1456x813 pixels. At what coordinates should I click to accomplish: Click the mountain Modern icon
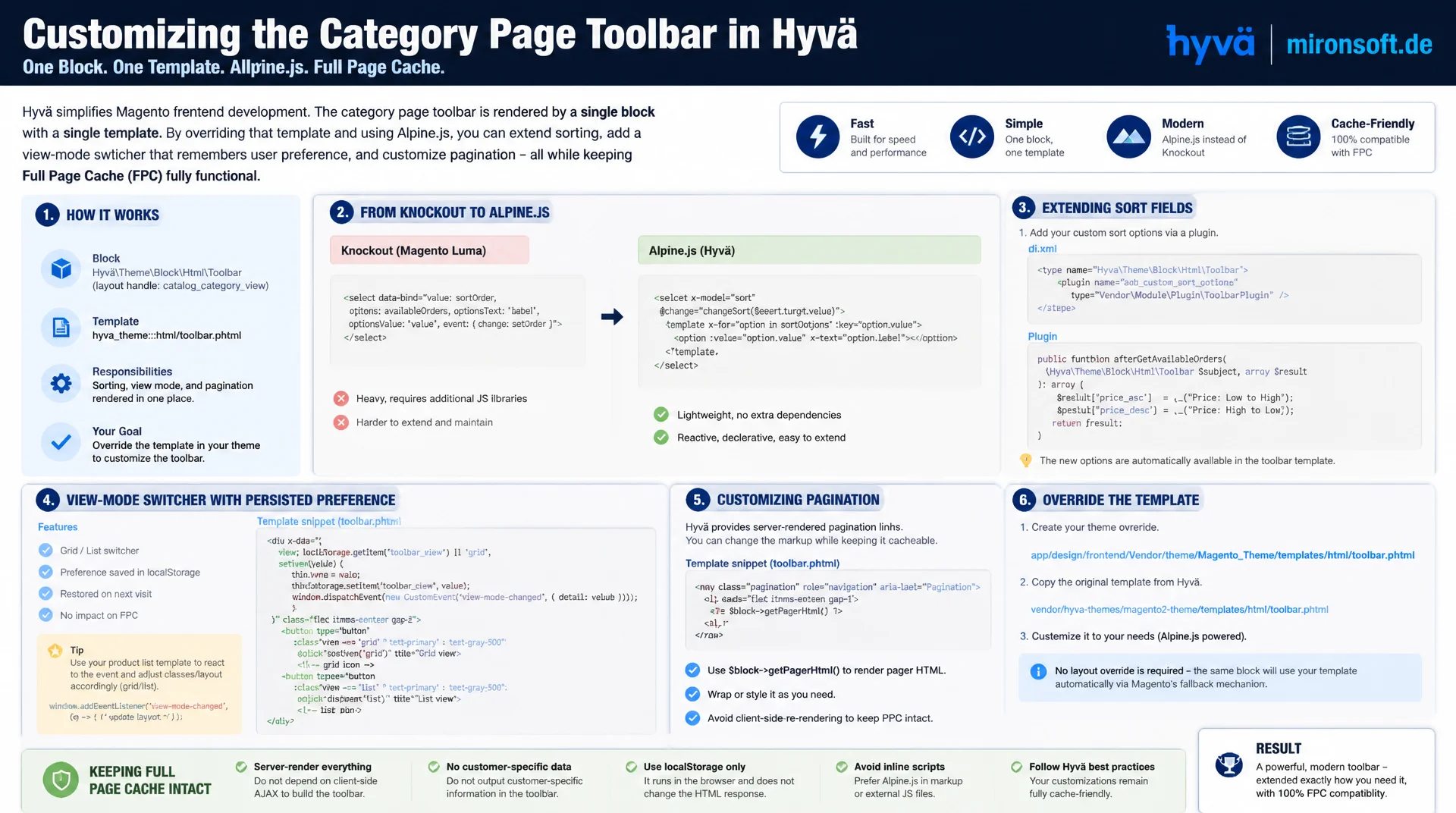coord(1128,137)
